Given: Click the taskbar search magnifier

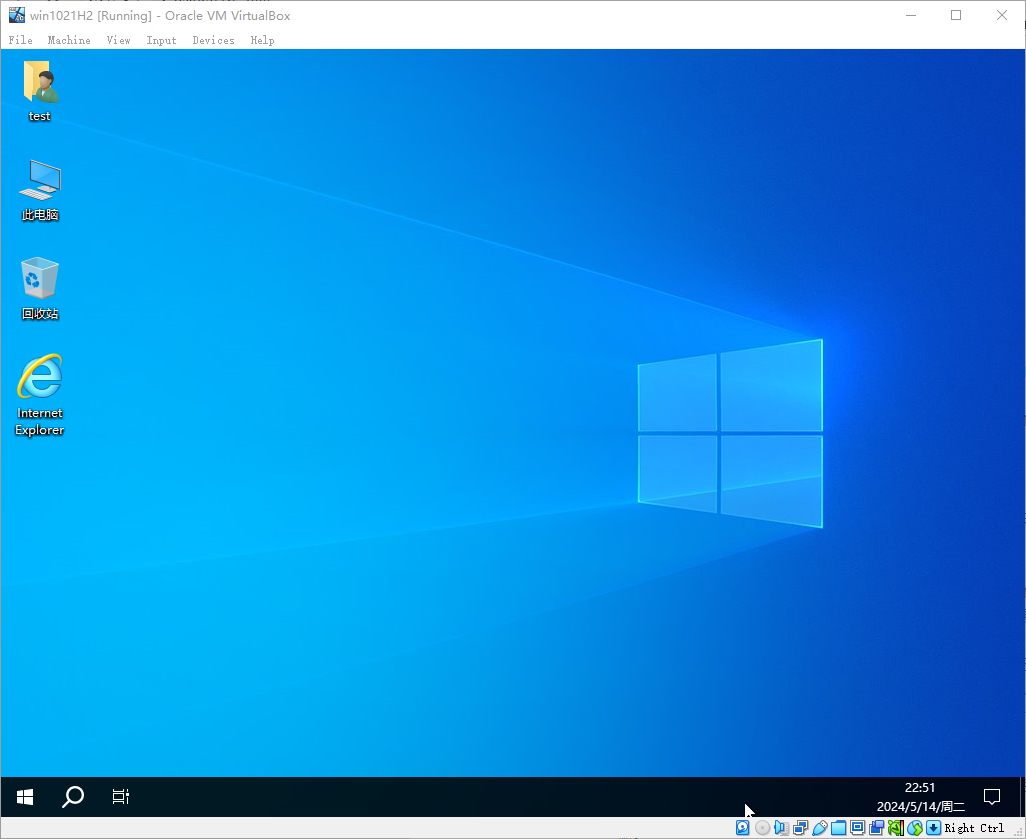Looking at the screenshot, I should (x=73, y=797).
